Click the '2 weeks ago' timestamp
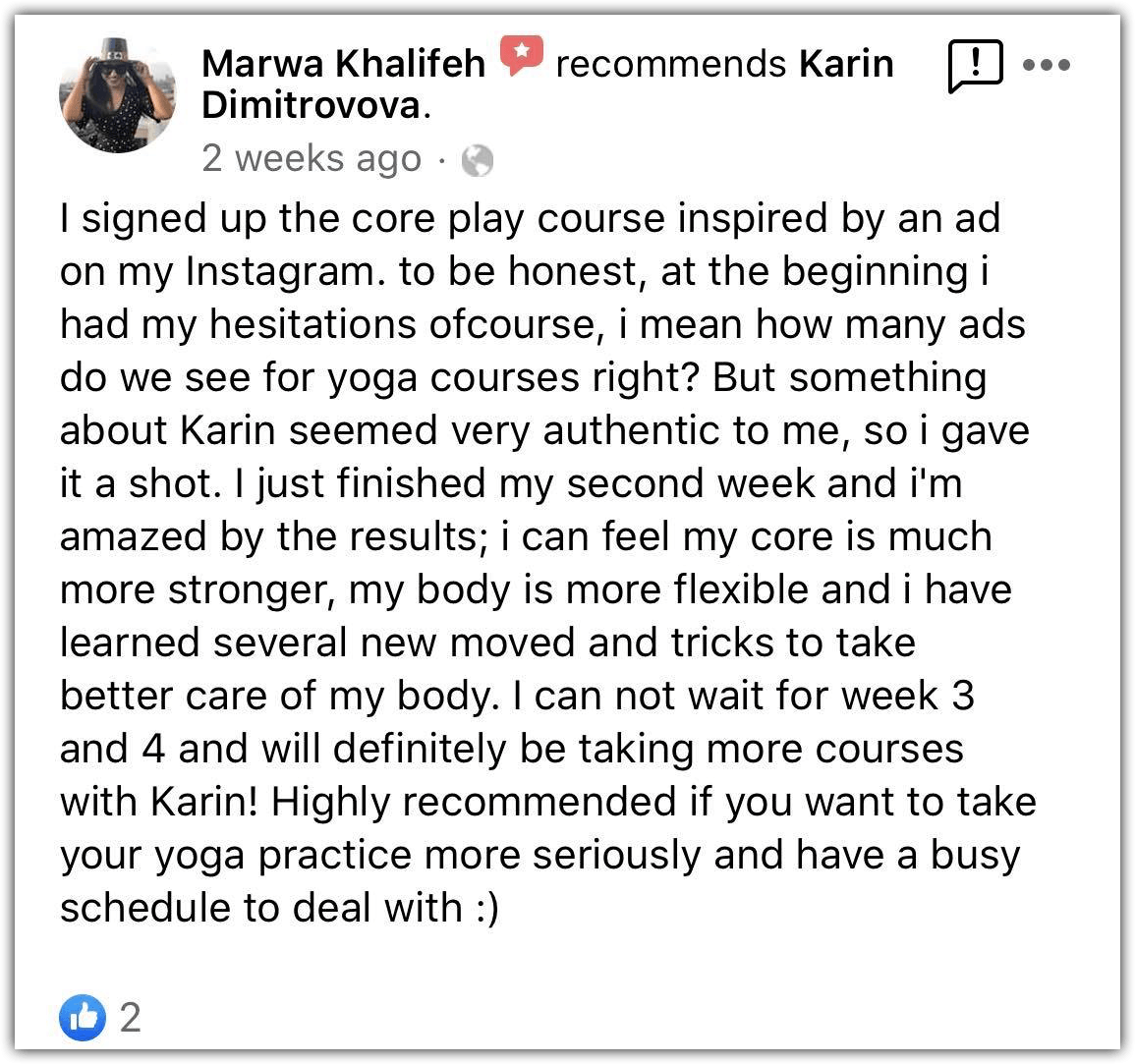This screenshot has width=1135, height=1064. tap(311, 158)
